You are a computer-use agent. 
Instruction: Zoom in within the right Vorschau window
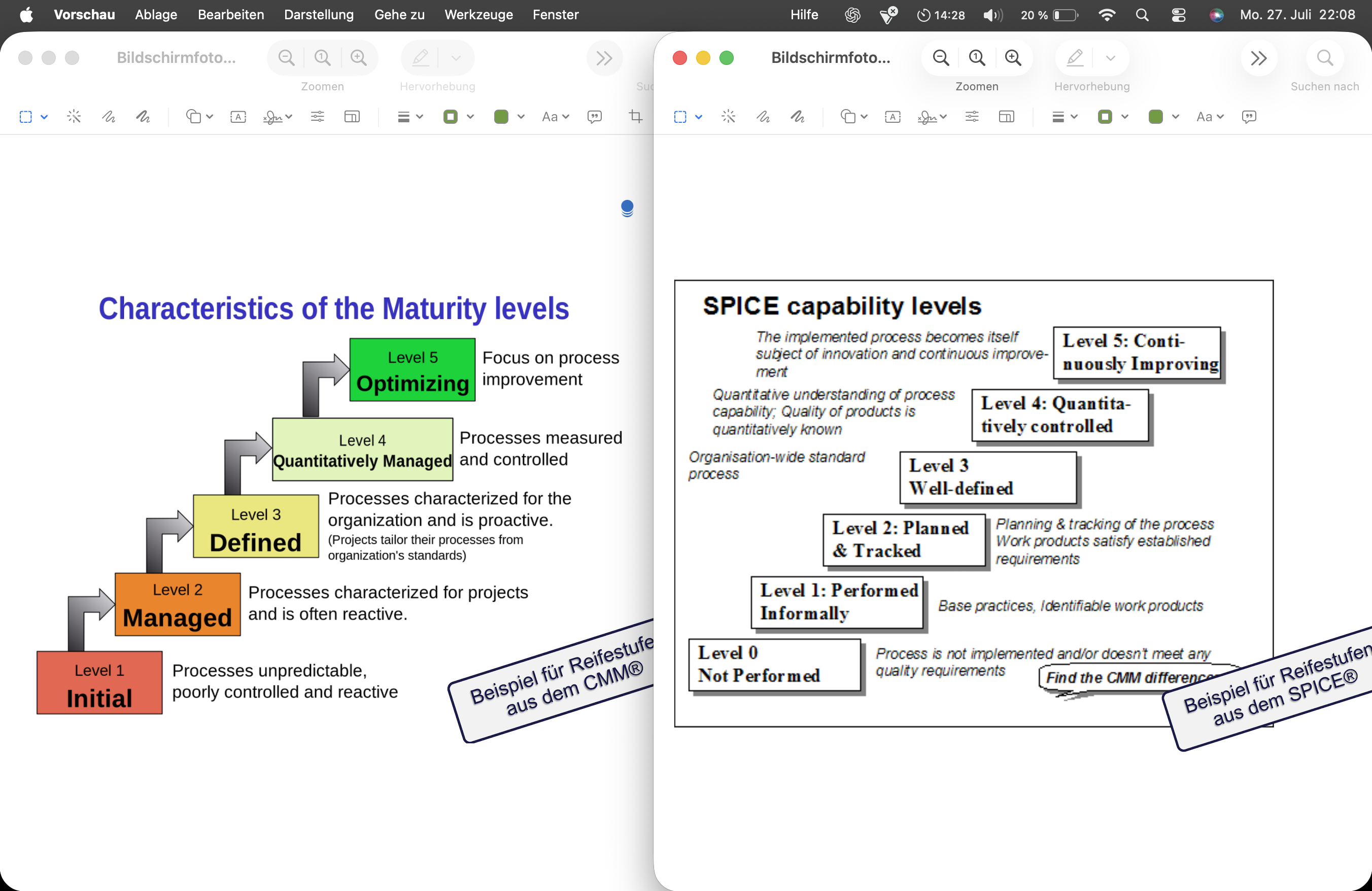click(x=1013, y=58)
